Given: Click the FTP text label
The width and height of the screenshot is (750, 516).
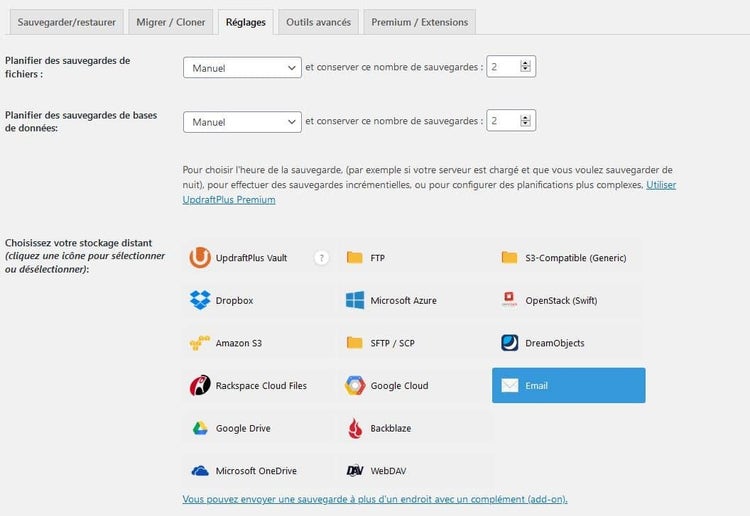Looking at the screenshot, I should click(377, 258).
